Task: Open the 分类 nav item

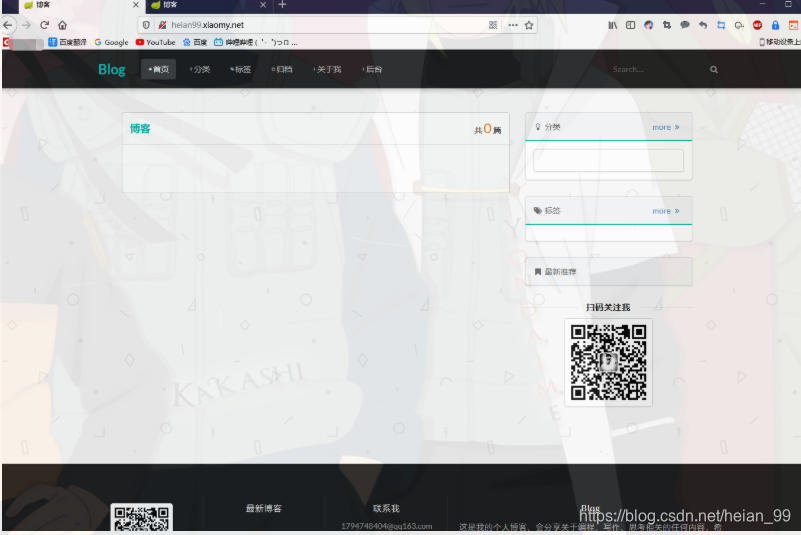Action: coord(200,69)
